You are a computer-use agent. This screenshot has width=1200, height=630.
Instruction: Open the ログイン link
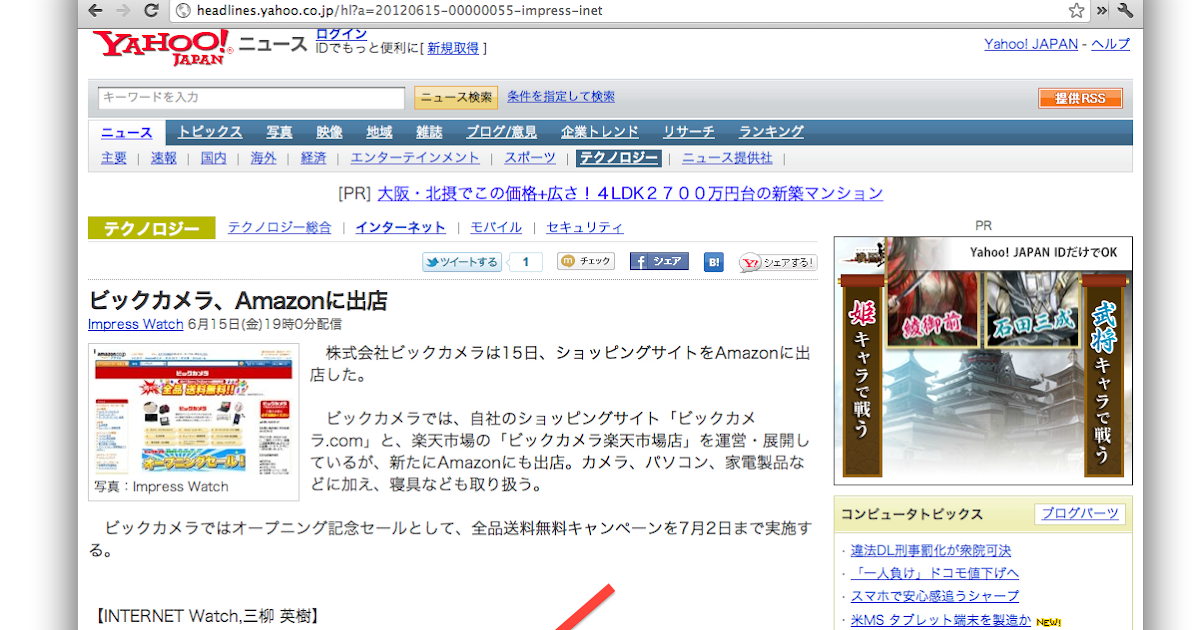tap(341, 34)
